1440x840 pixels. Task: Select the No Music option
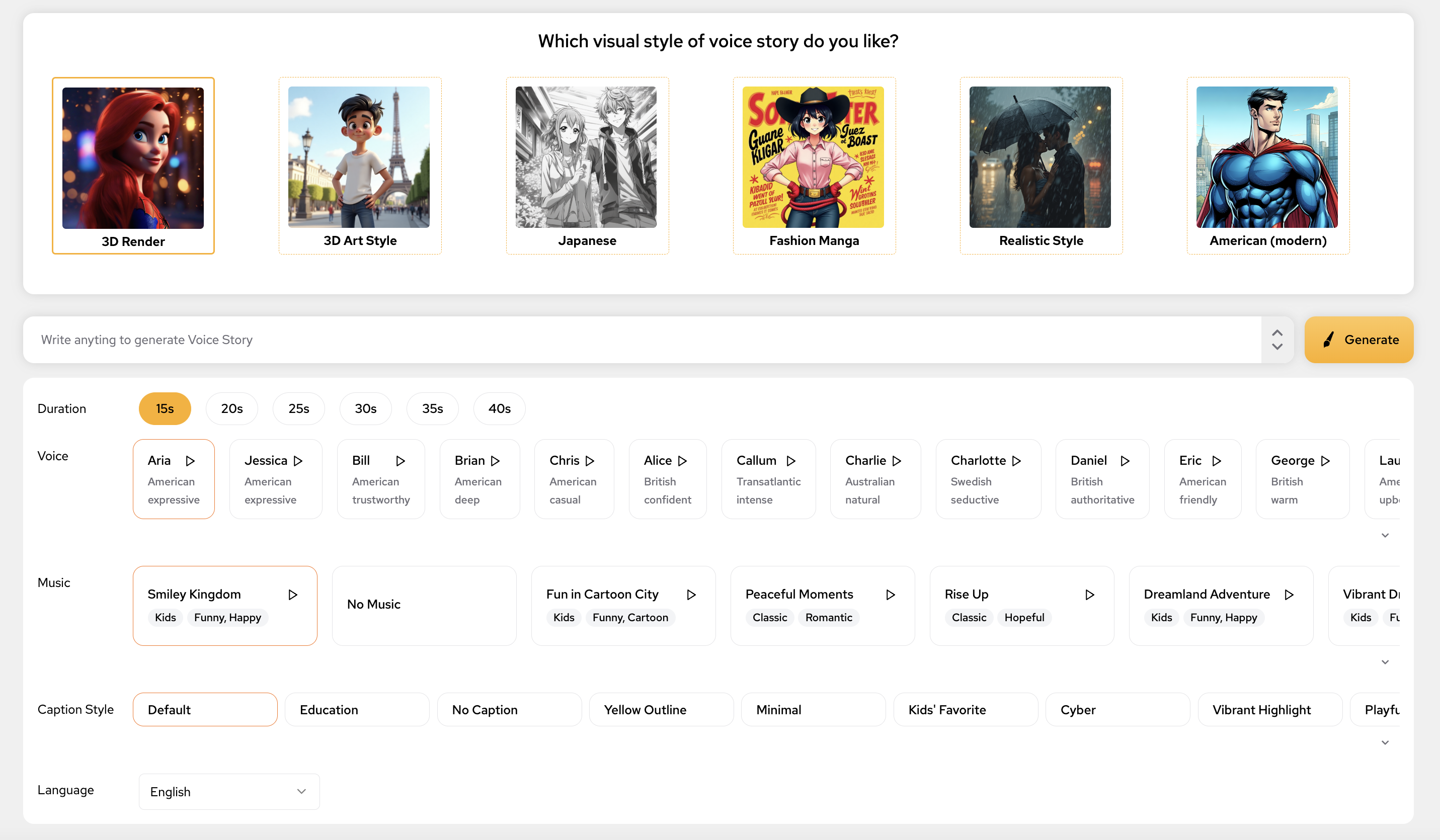point(424,605)
